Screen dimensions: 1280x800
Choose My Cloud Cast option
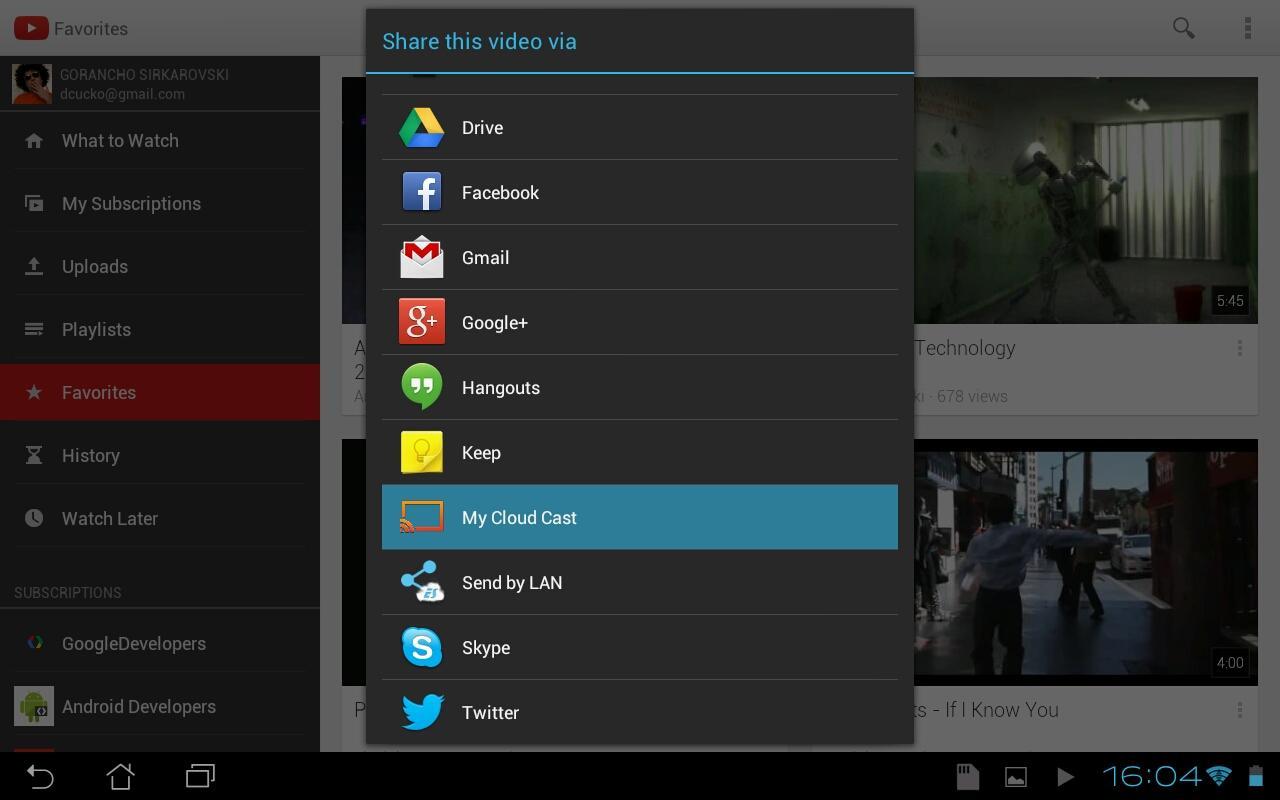(x=640, y=517)
